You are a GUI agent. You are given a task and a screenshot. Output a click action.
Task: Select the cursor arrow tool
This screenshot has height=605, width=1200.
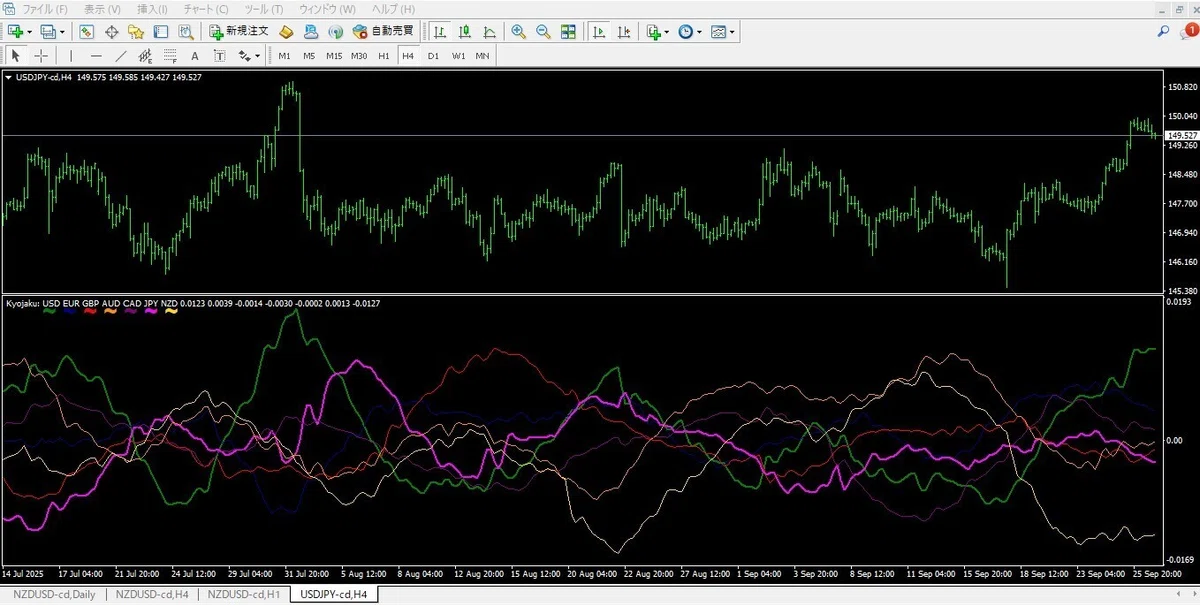point(16,56)
